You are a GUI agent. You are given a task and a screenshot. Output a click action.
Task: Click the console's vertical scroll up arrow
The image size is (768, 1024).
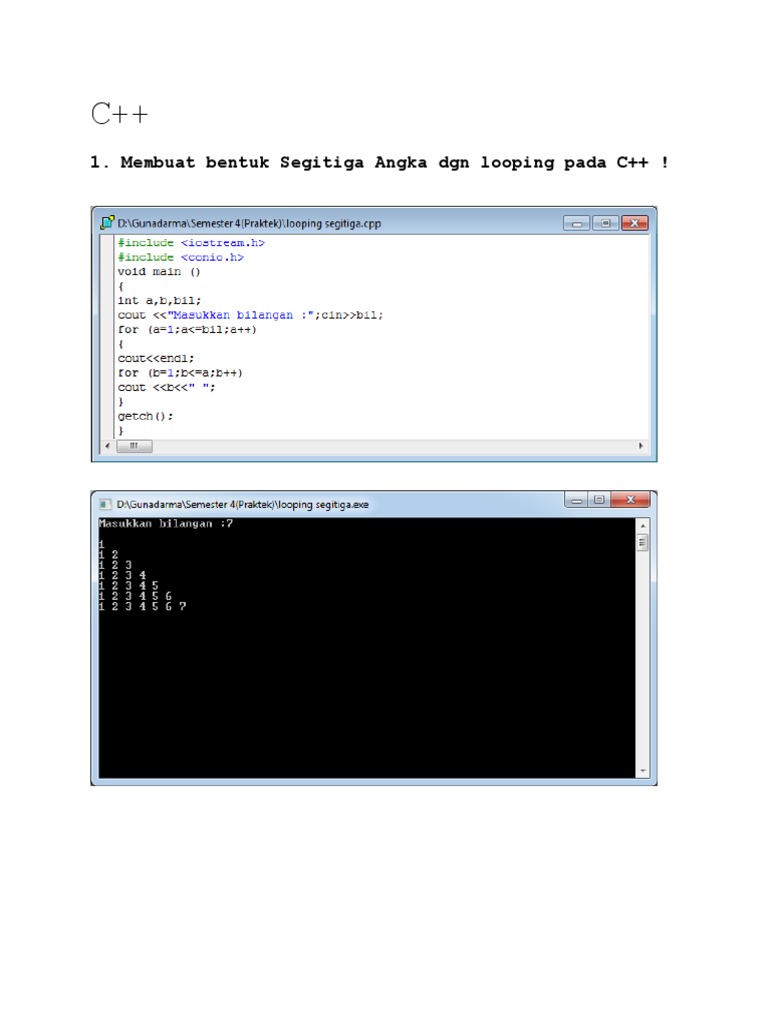[643, 526]
